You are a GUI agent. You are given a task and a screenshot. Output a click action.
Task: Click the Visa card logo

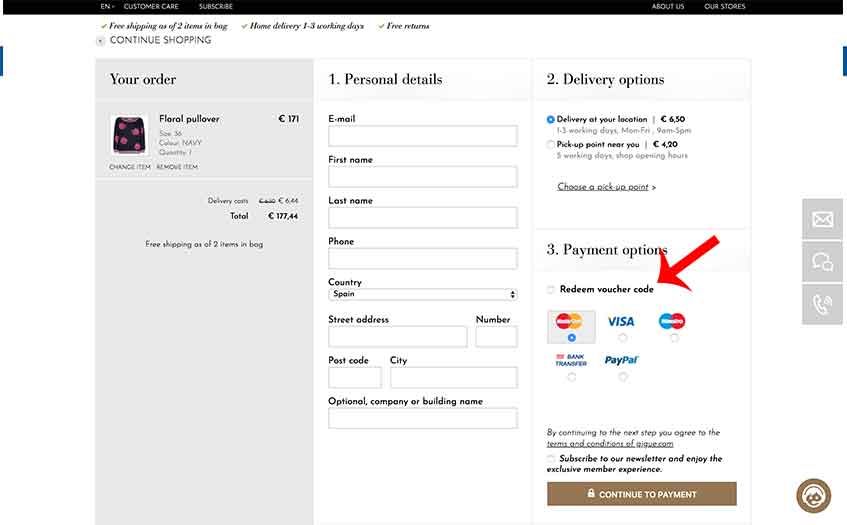(621, 322)
